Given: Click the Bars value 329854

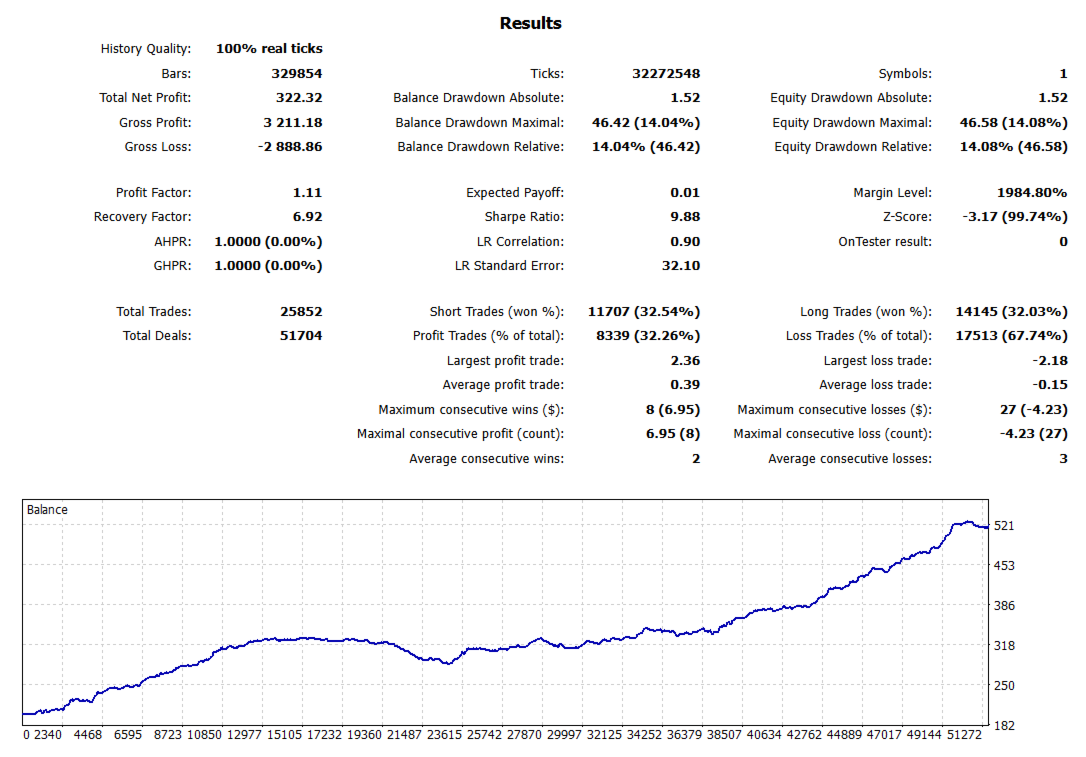Looking at the screenshot, I should [296, 73].
